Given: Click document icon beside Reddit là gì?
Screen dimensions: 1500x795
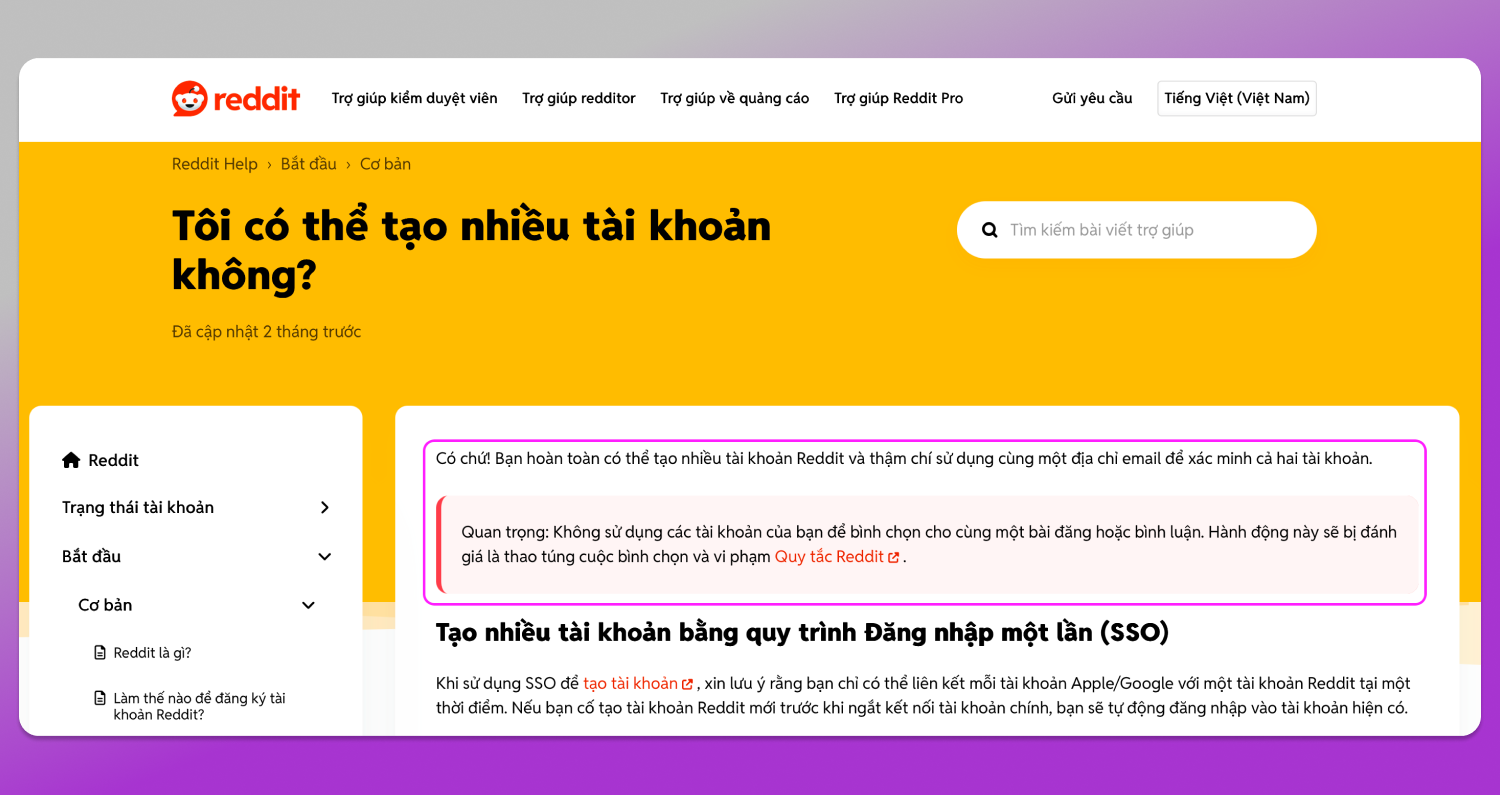Looking at the screenshot, I should [100, 653].
